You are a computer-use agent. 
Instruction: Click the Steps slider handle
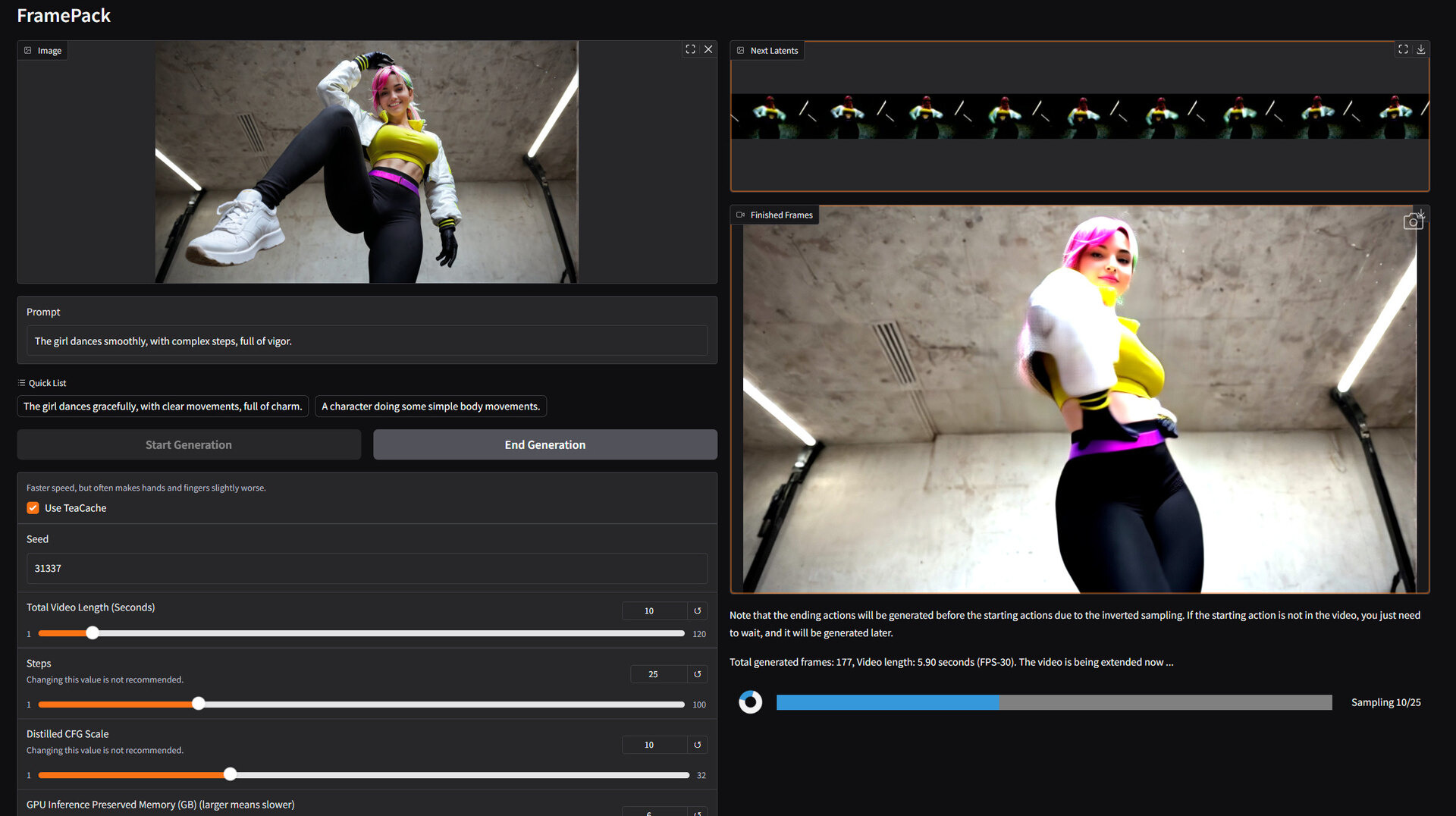click(199, 705)
